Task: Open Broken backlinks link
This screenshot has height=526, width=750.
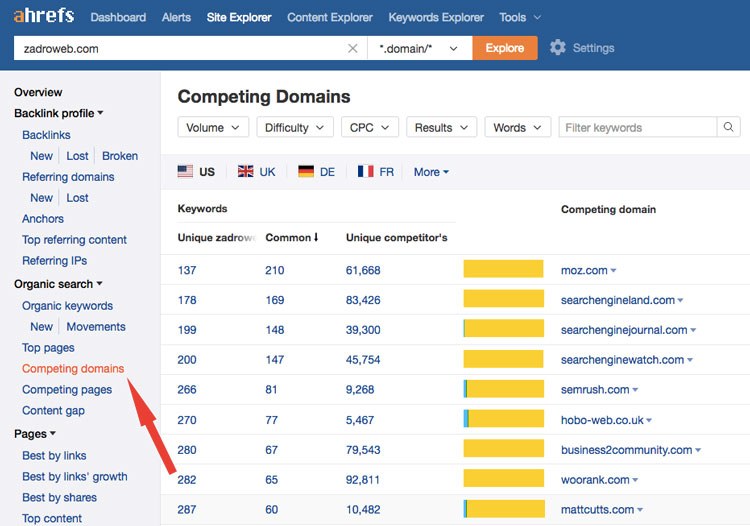Action: click(x=120, y=156)
